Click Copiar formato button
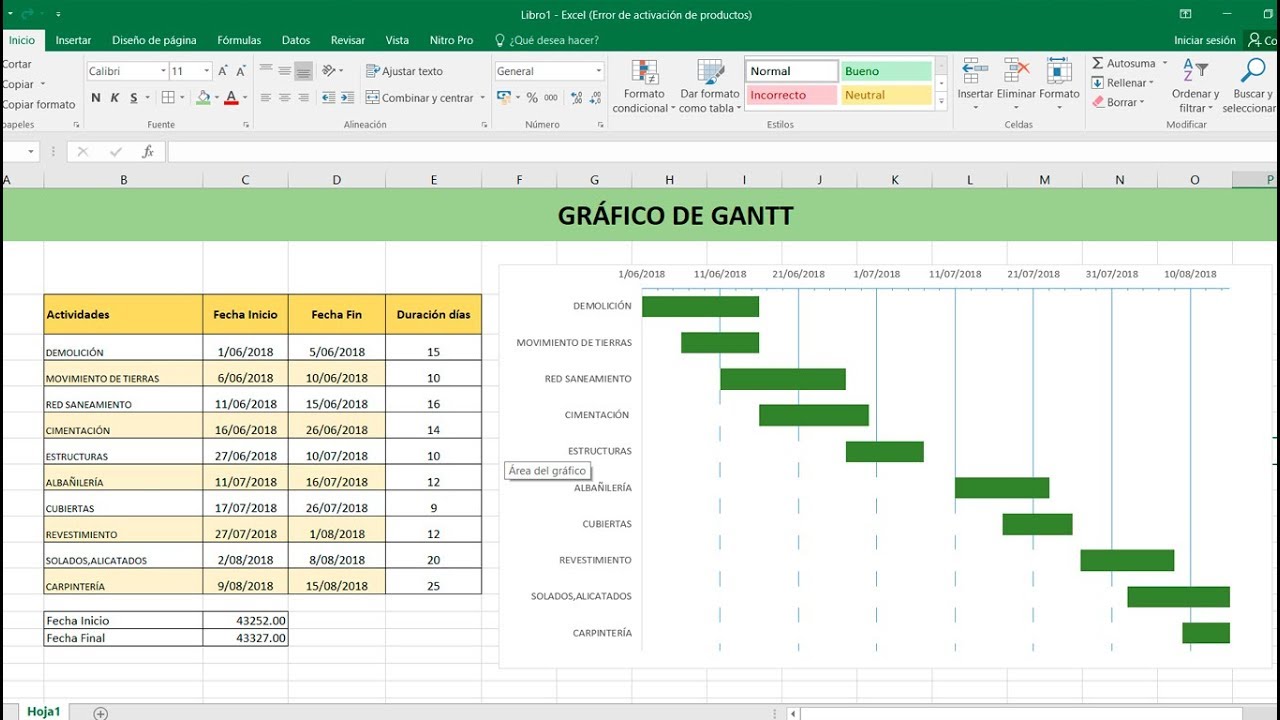1280x720 pixels. (39, 104)
